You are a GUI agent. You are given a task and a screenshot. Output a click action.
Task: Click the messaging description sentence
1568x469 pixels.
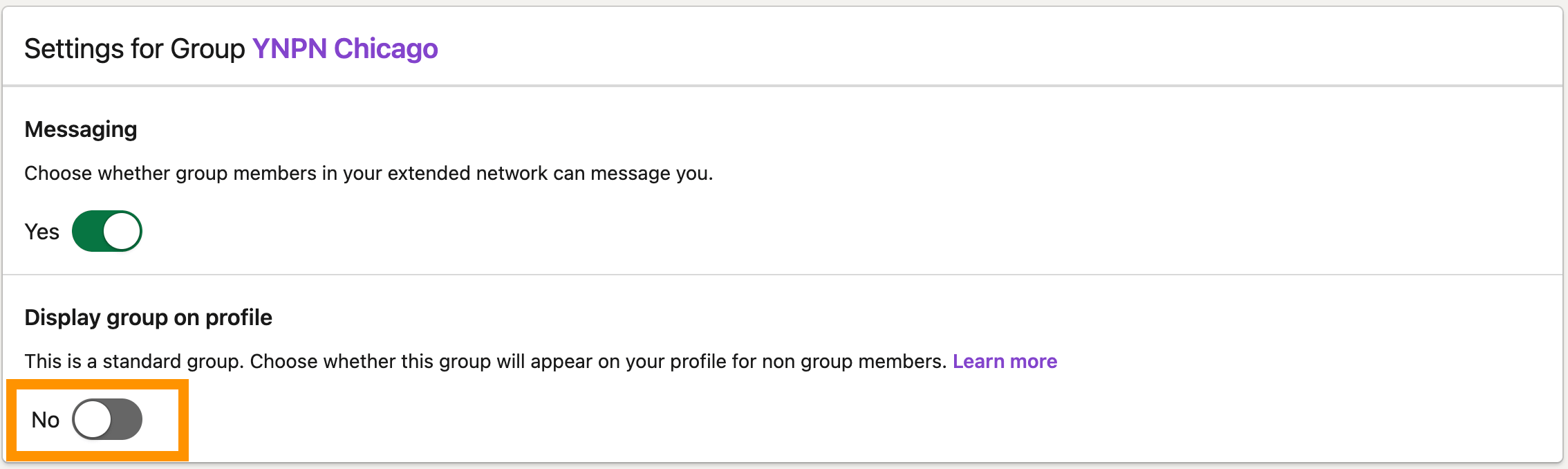click(368, 173)
